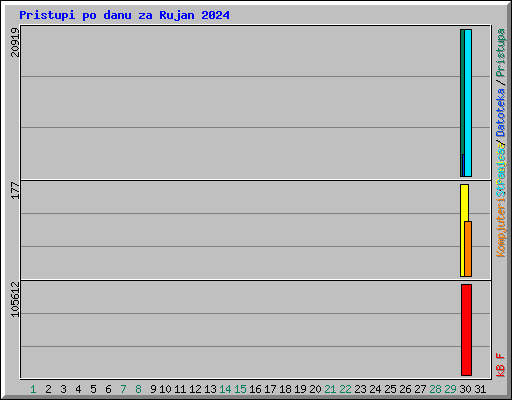Select day 30 on the x-axis
Screen dimensions: 512x400
click(x=465, y=389)
